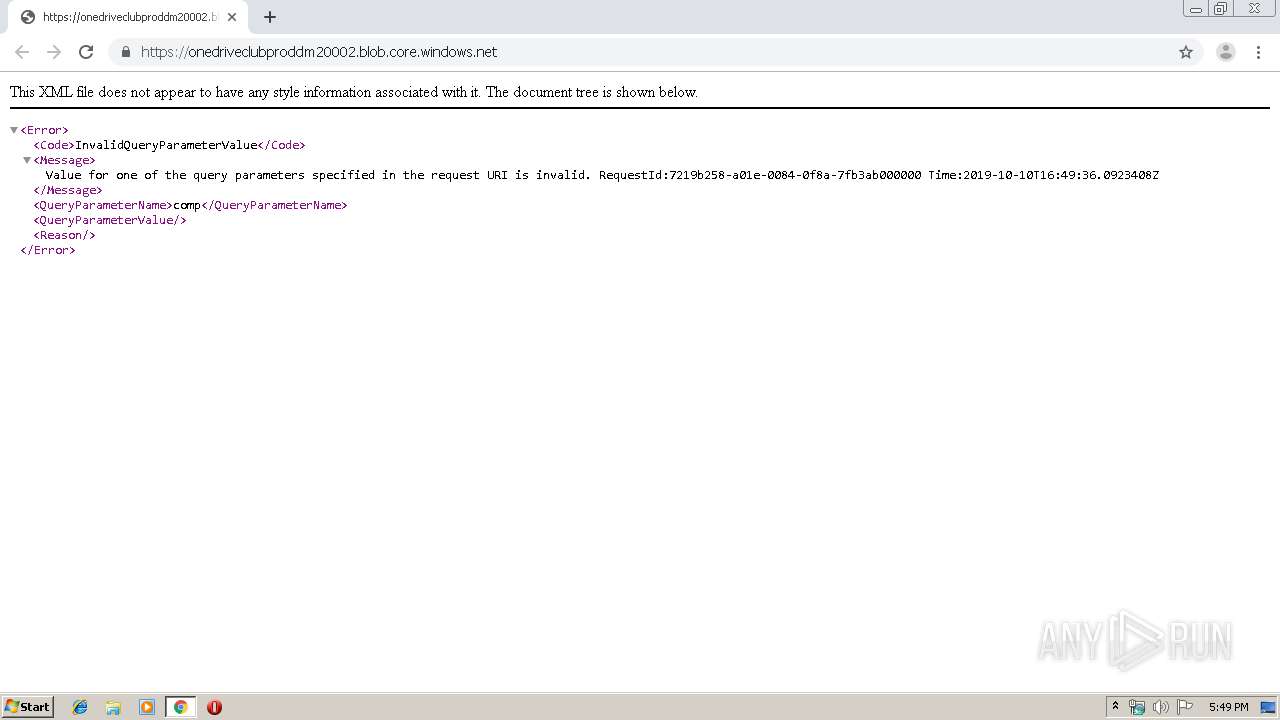View site info via the padlock icon
Screen dimensions: 1280x720
click(125, 52)
